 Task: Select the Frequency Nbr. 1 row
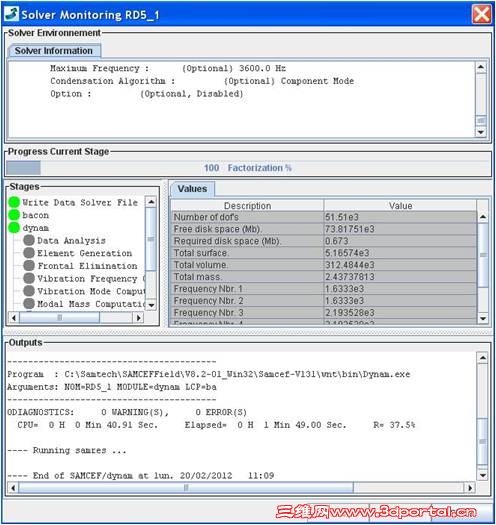coord(324,289)
